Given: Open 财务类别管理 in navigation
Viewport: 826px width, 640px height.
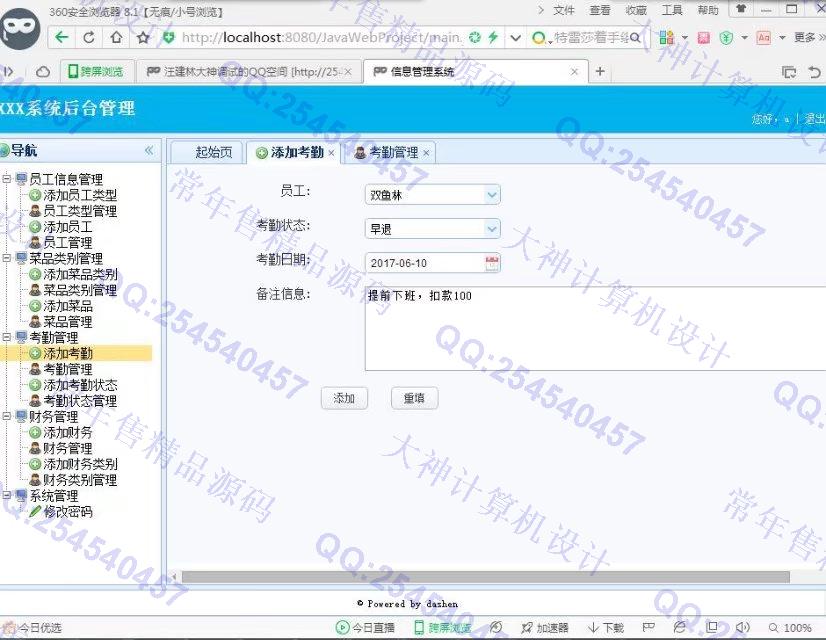Looking at the screenshot, I should 80,480.
